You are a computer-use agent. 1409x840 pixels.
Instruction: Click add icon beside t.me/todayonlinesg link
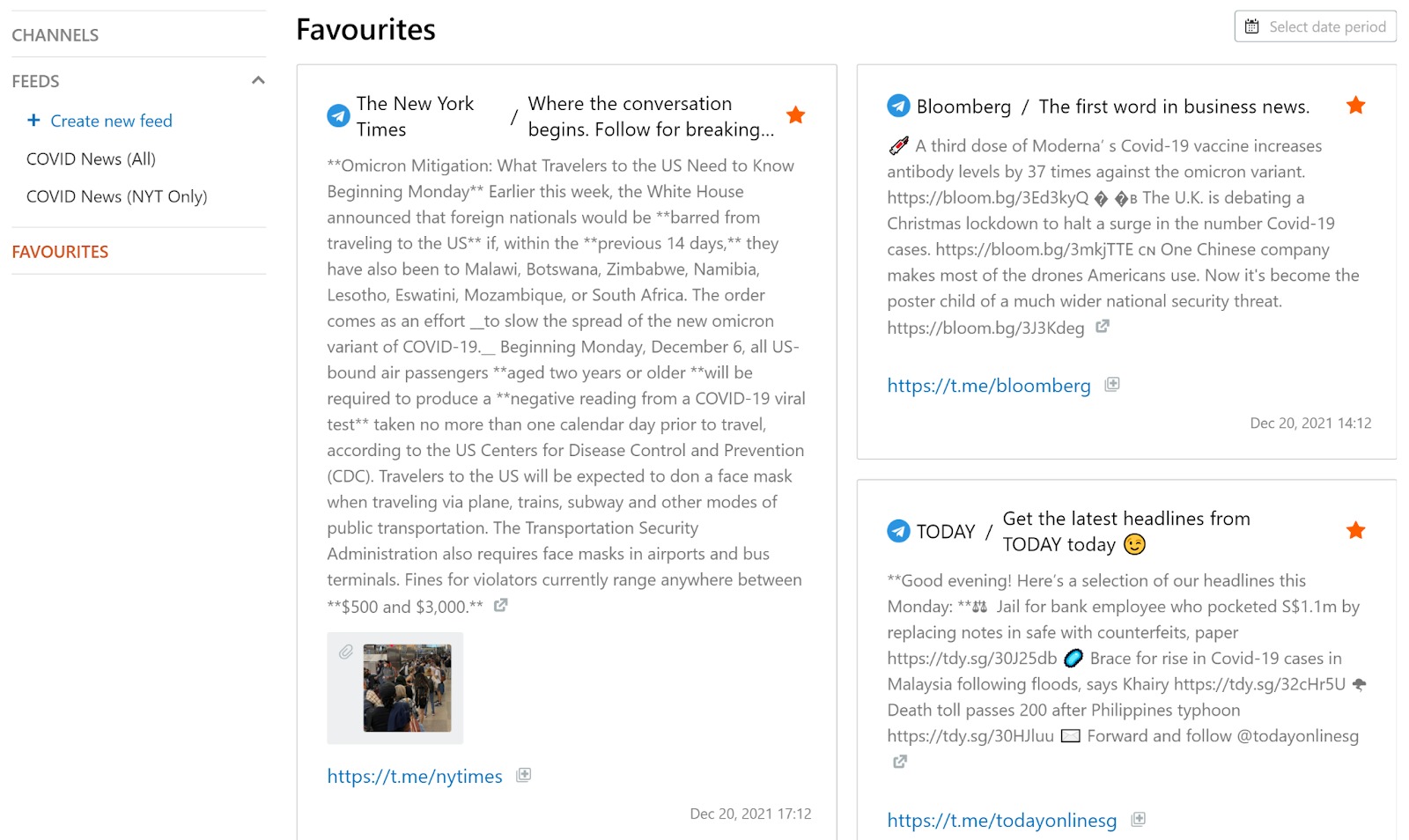click(1138, 819)
